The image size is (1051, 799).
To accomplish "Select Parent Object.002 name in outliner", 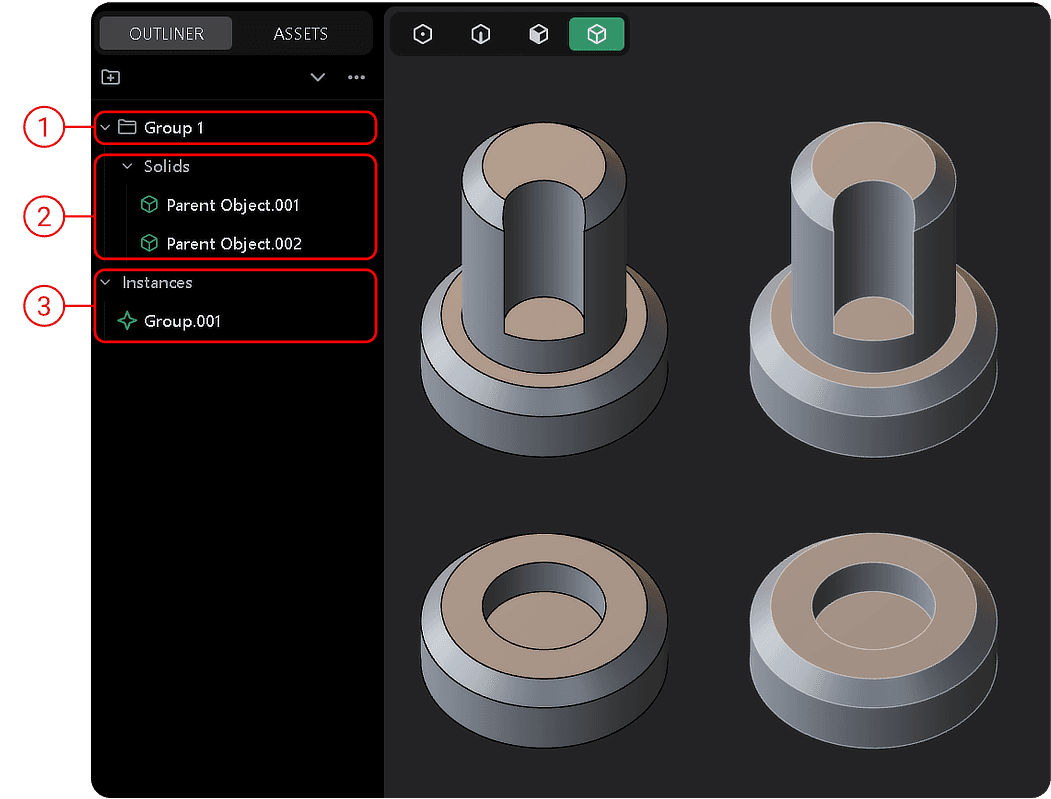I will (x=234, y=243).
